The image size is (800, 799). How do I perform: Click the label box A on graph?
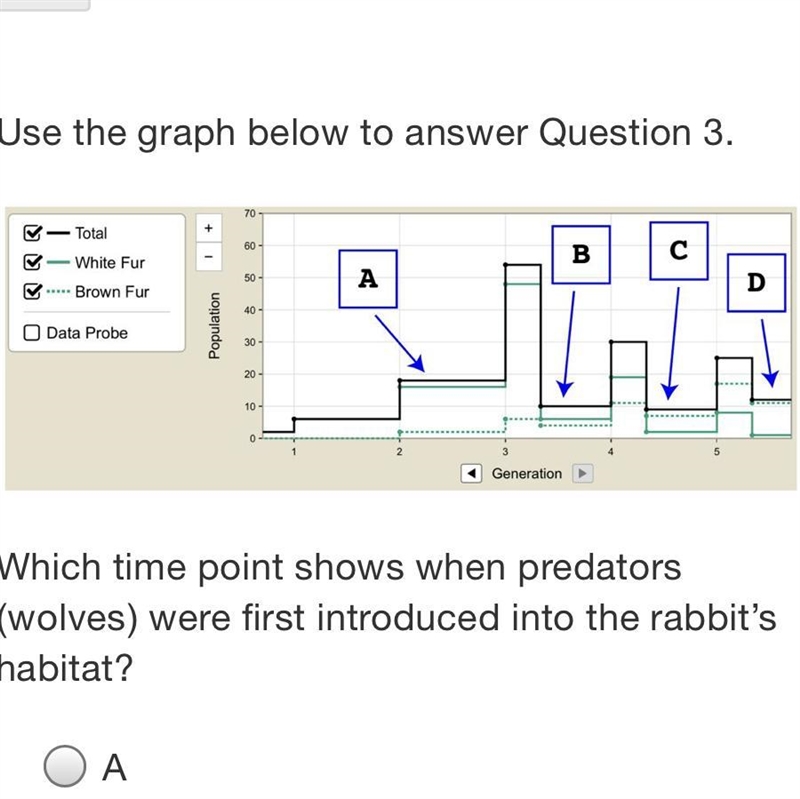[x=368, y=279]
